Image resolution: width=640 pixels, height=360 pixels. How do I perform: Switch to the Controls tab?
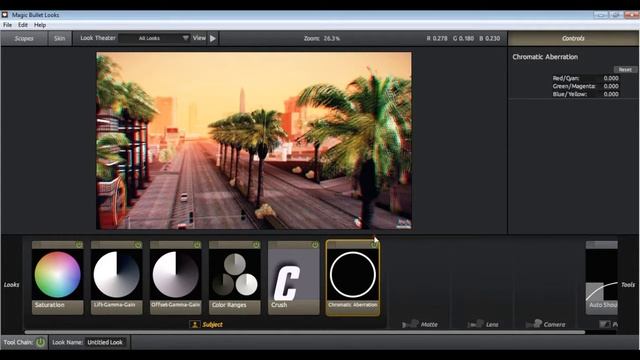573,38
